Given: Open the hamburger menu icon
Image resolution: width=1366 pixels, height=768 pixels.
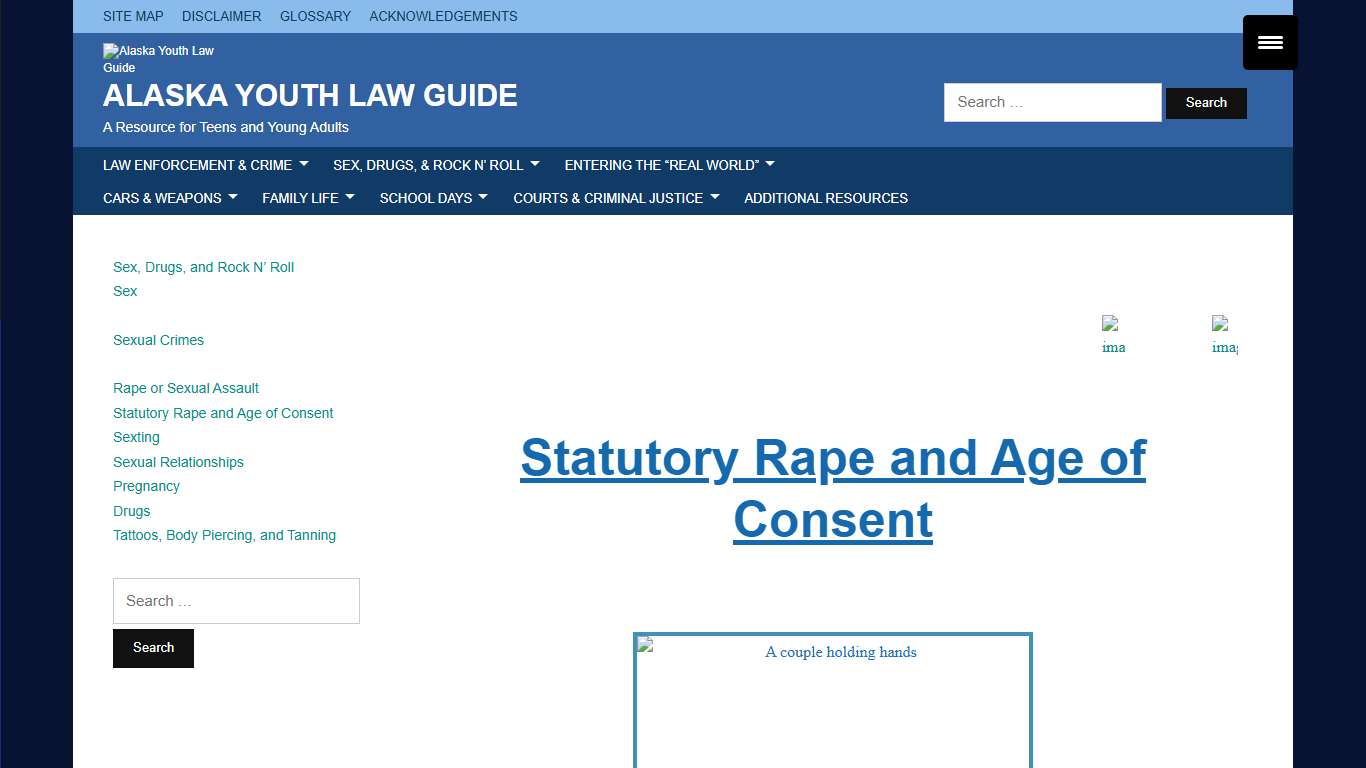Looking at the screenshot, I should [x=1269, y=42].
